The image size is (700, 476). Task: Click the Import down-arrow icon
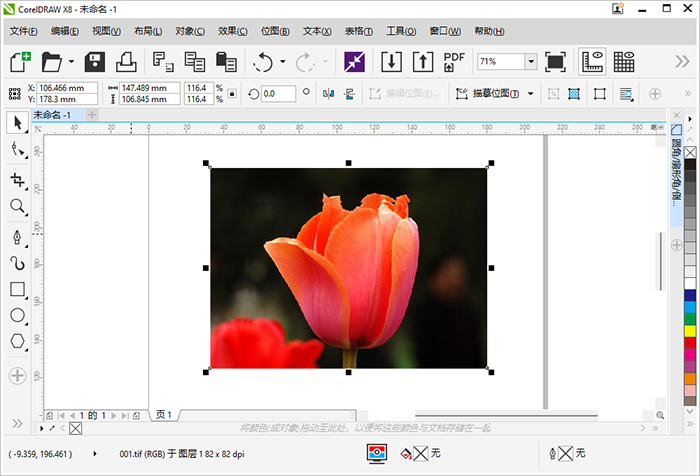pos(392,62)
